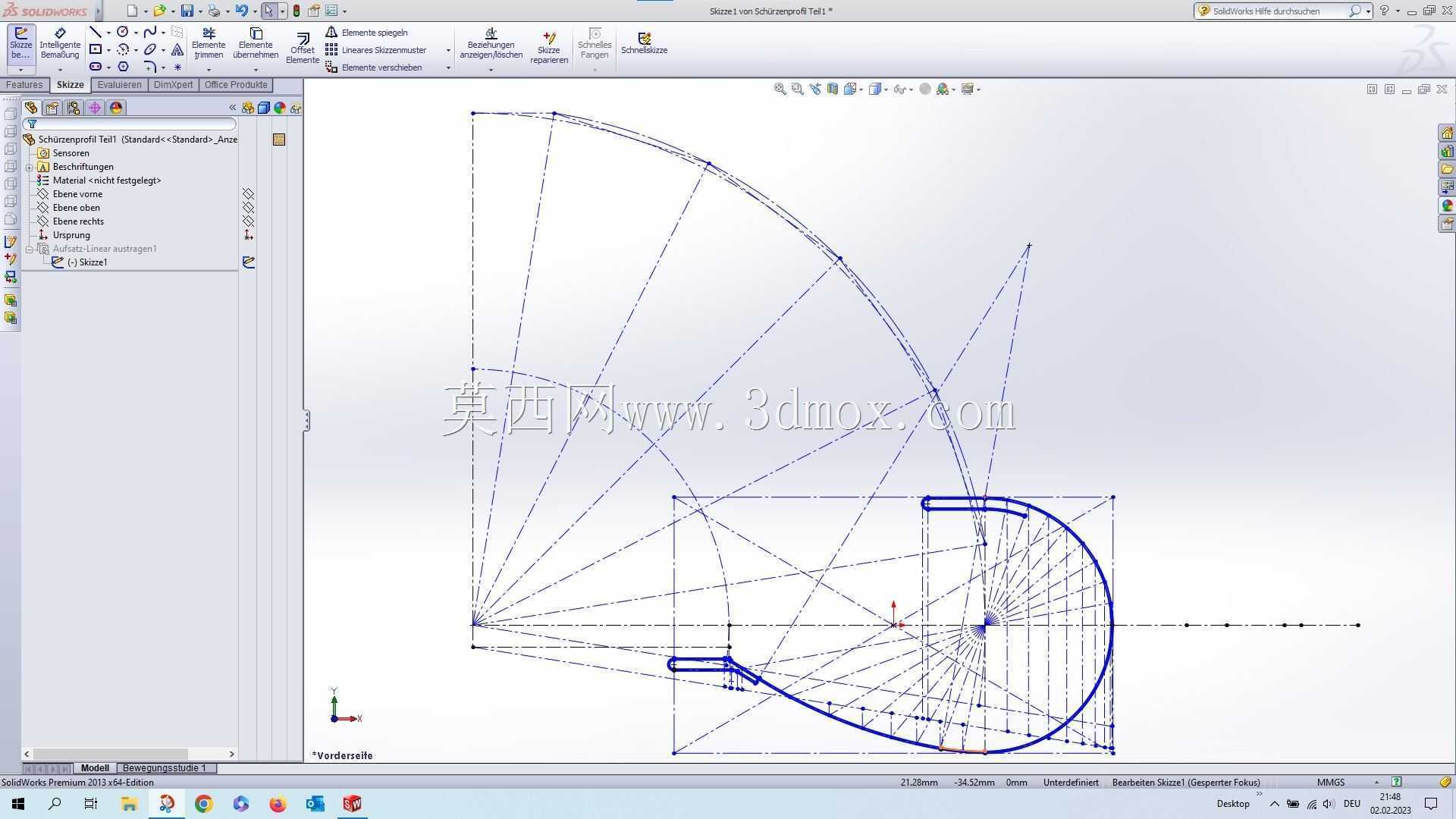
Task: Click Skizze reparieren tool
Action: tap(549, 49)
